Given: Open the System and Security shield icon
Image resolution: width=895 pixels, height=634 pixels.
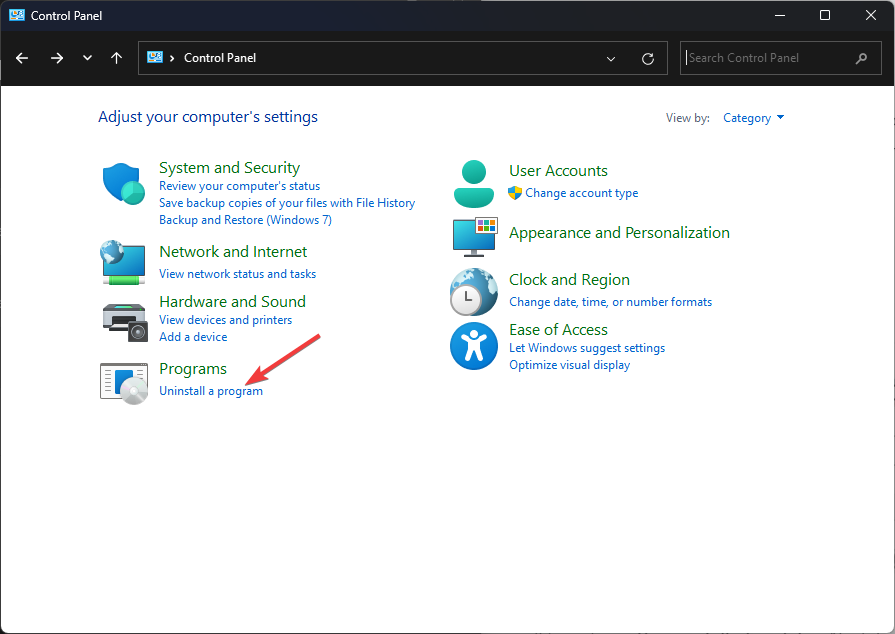Looking at the screenshot, I should pyautogui.click(x=123, y=184).
